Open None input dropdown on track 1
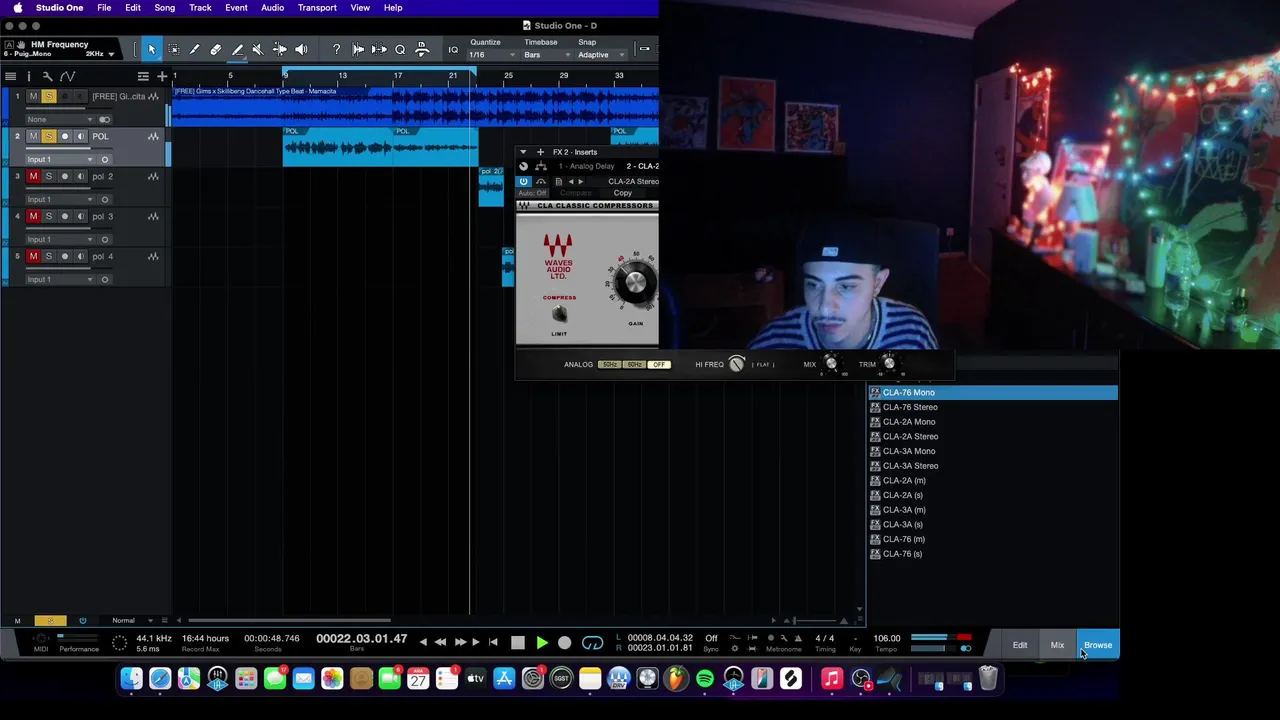 (60, 119)
